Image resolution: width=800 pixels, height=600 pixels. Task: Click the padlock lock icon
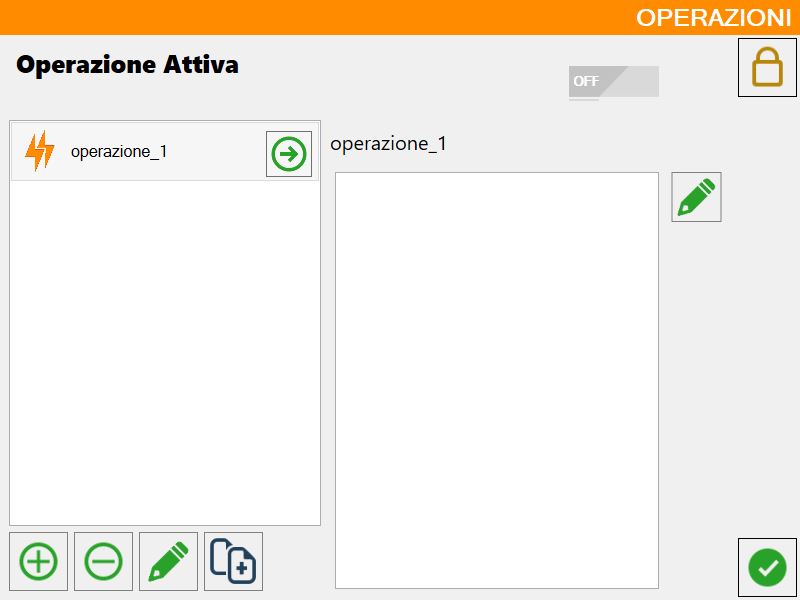point(767,67)
